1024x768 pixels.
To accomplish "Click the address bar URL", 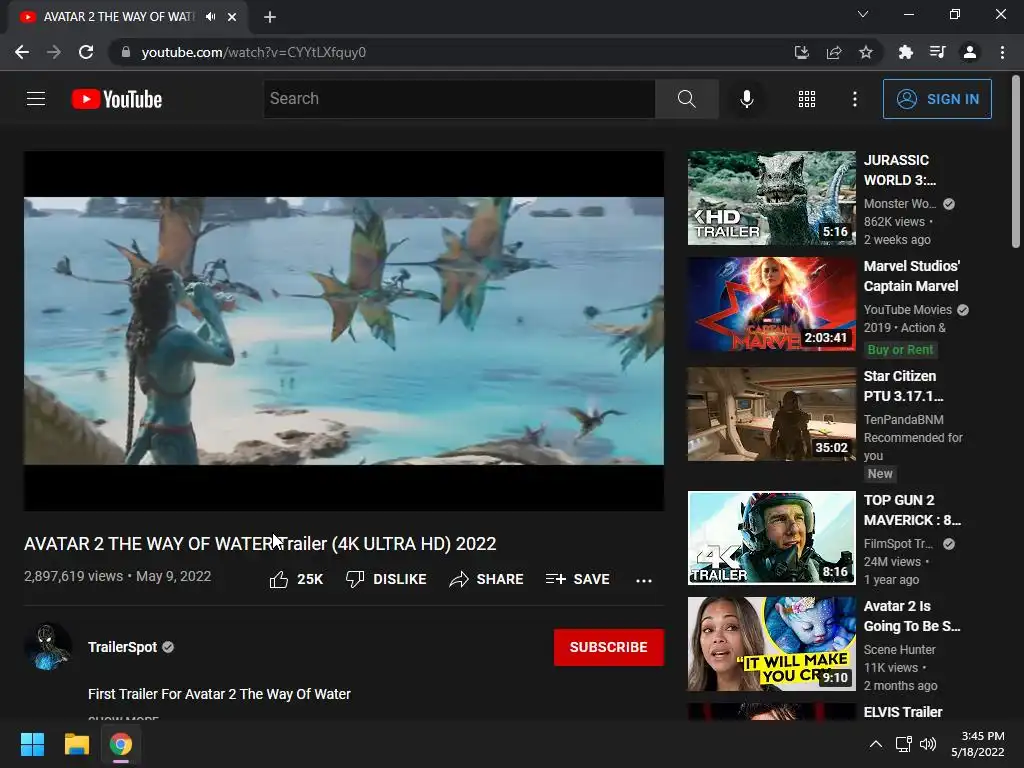I will point(253,52).
